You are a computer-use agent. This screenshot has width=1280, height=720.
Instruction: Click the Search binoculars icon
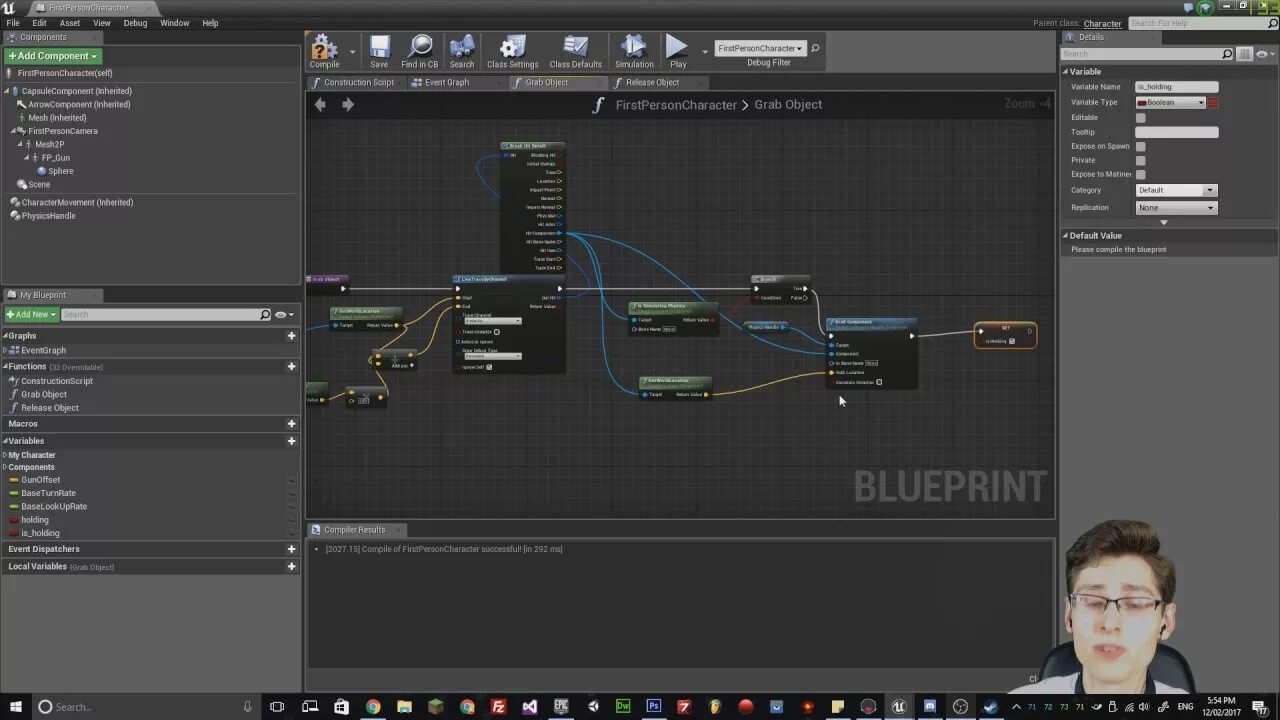pyautogui.click(x=462, y=48)
